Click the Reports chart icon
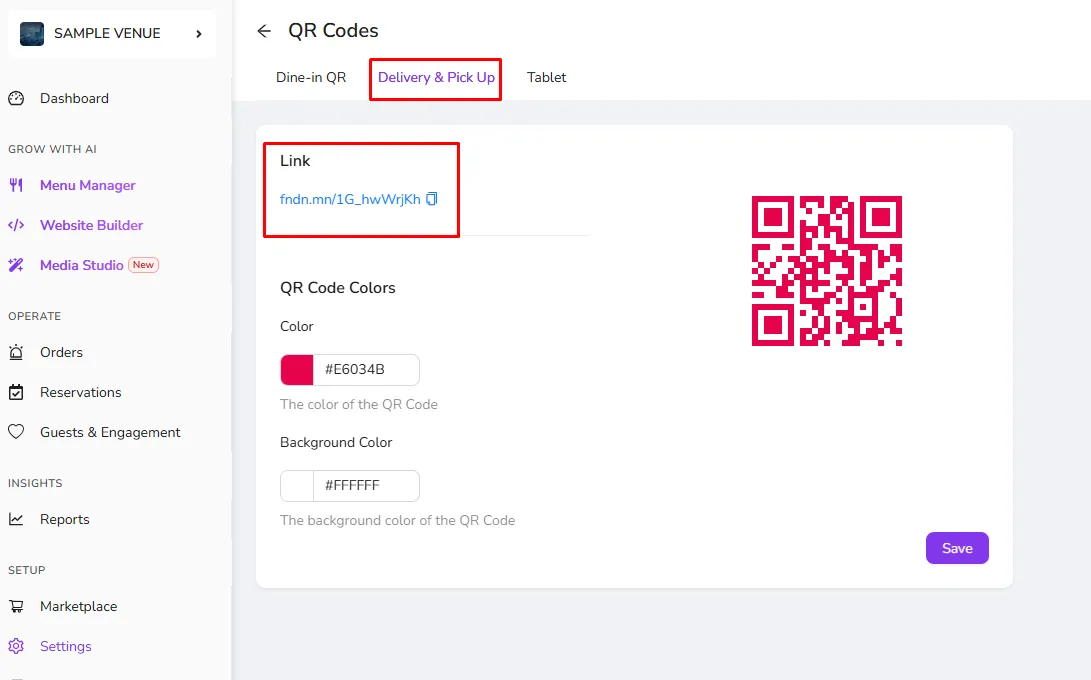The width and height of the screenshot is (1091, 680). pos(16,519)
